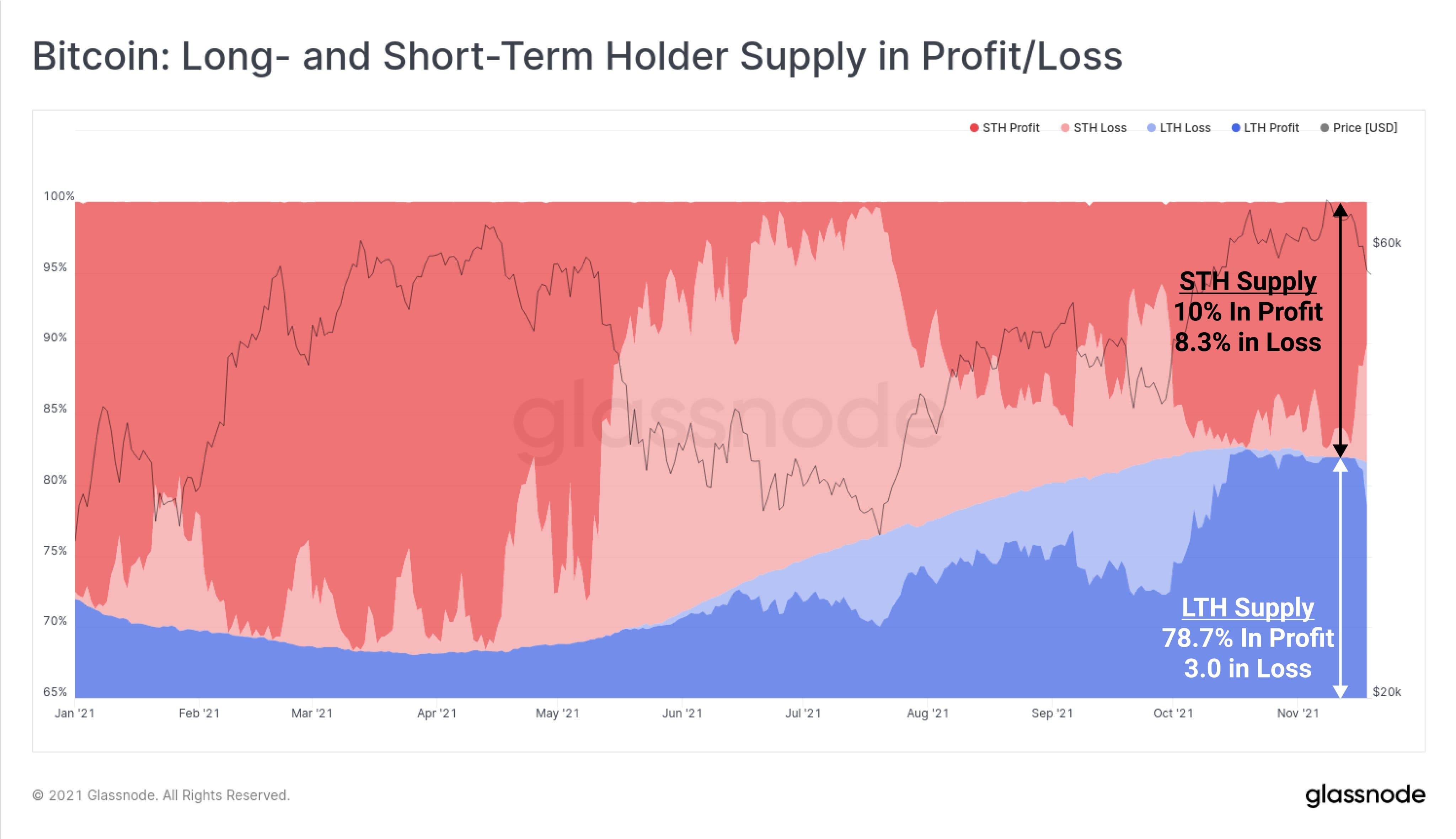Toggle the LTH Loss series label
Viewport: 1456px width, 839px height.
tap(1185, 128)
